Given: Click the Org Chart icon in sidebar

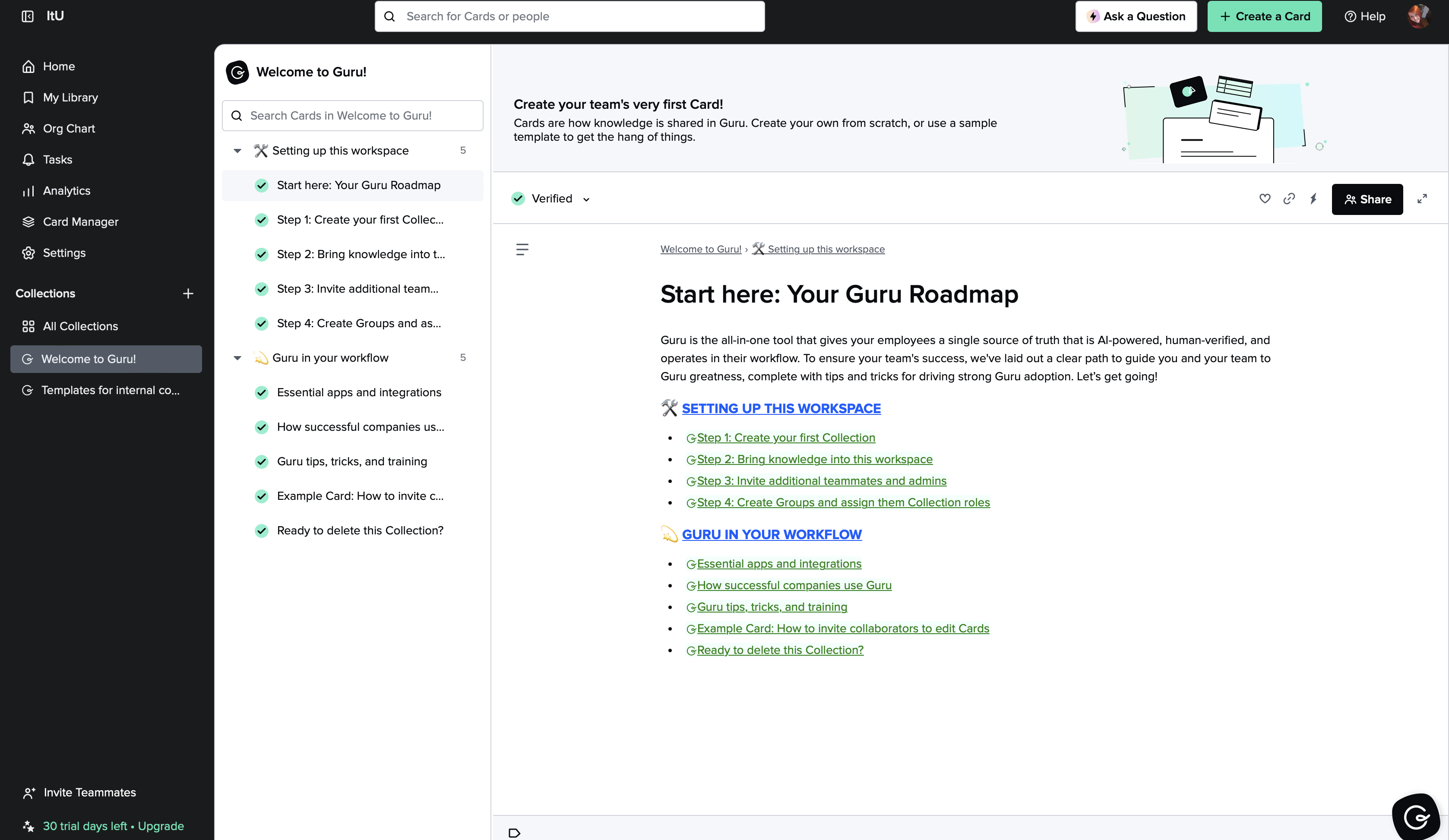Looking at the screenshot, I should click(28, 128).
